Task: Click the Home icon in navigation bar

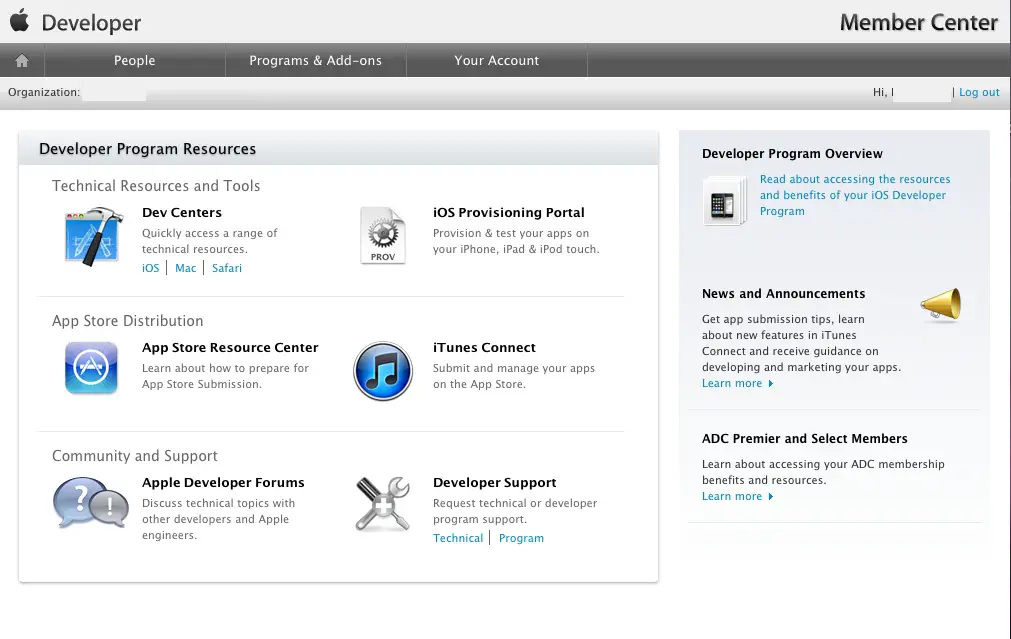Action: (x=22, y=61)
